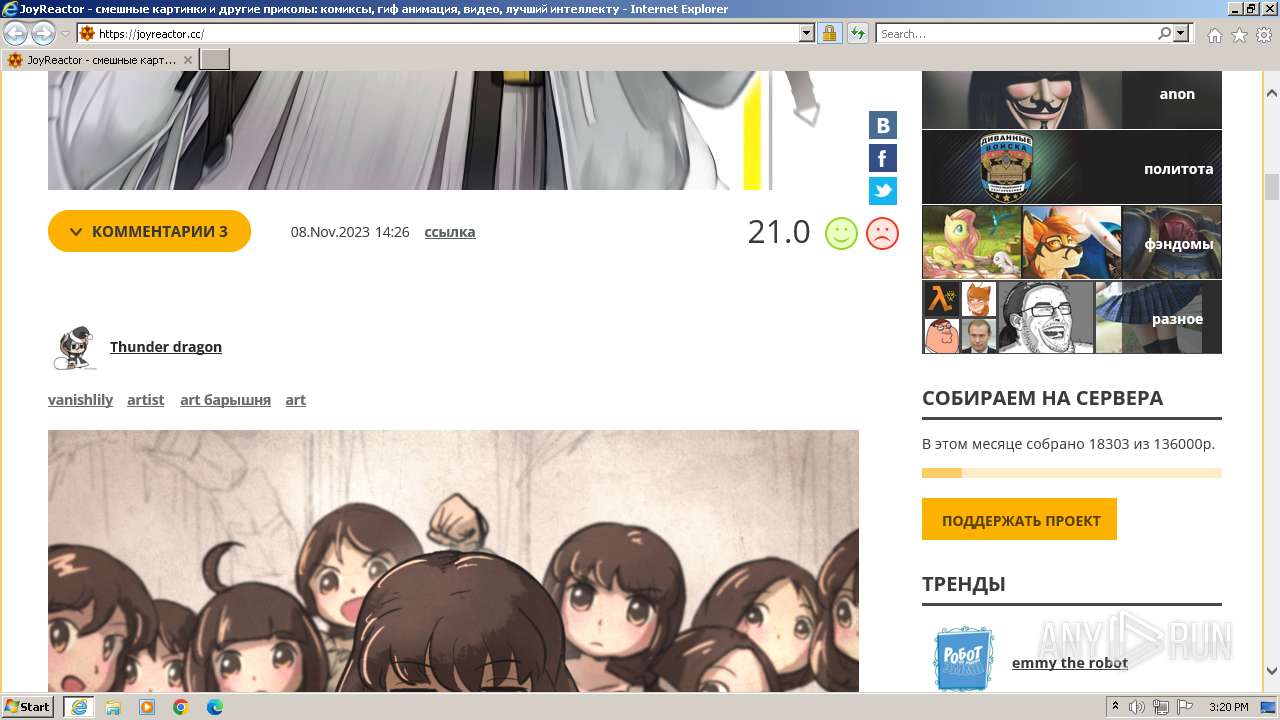Open разное category banner

coord(1072,317)
